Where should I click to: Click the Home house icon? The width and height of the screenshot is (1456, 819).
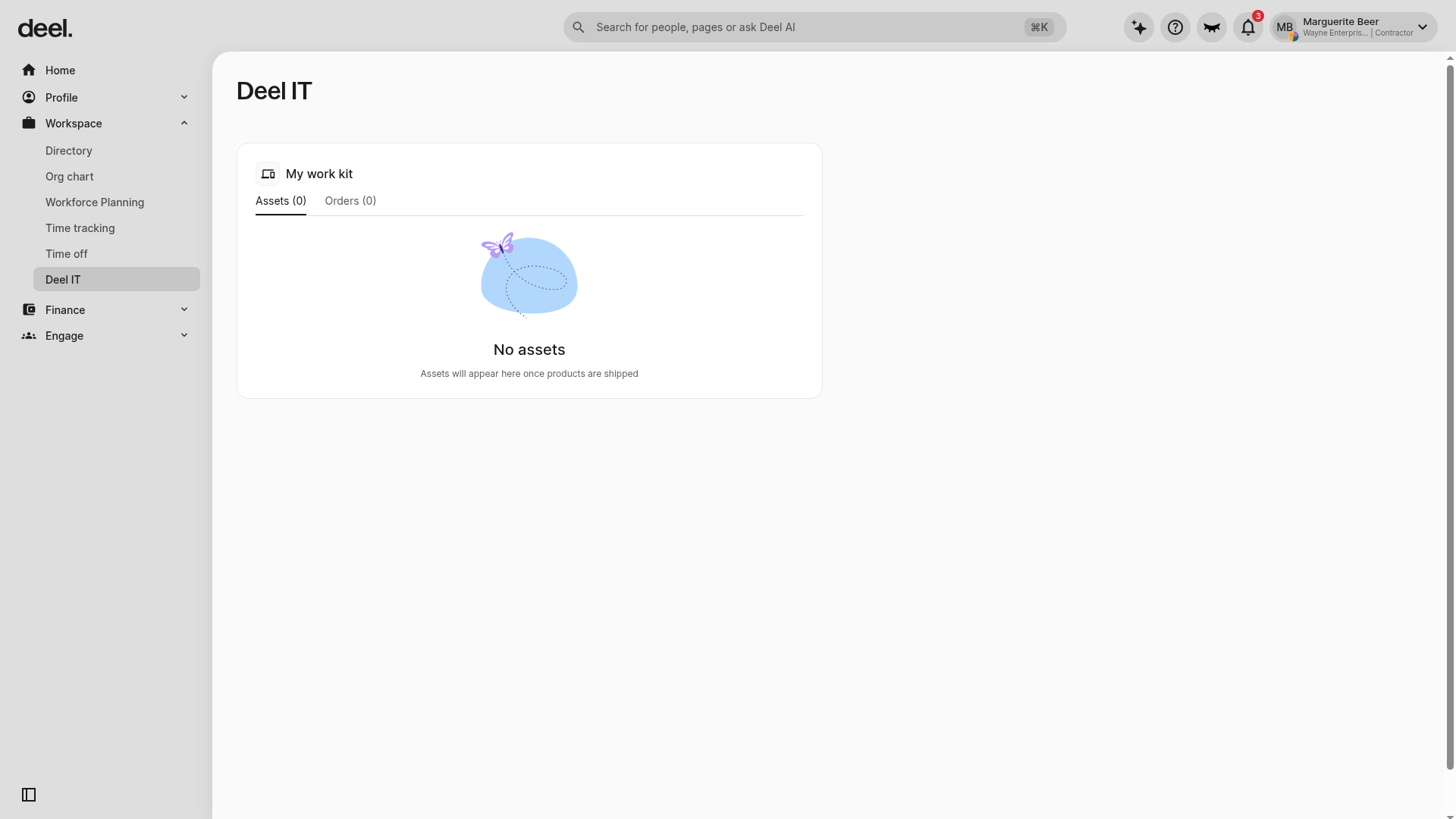tap(29, 71)
